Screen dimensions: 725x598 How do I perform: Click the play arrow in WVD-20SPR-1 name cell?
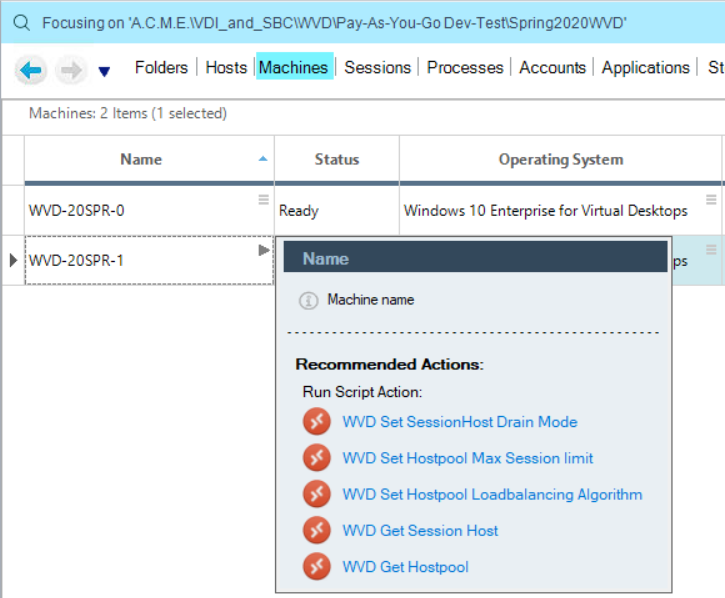point(264,250)
